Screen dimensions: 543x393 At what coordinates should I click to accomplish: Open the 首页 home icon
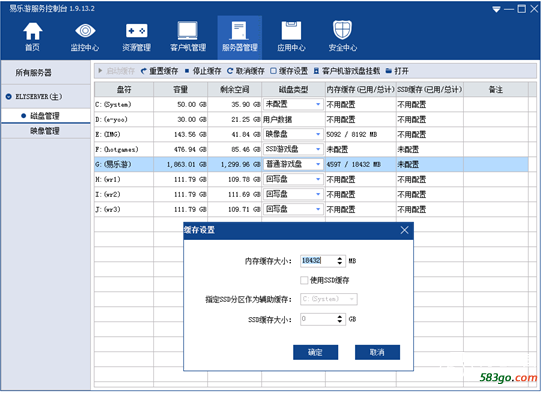pyautogui.click(x=32, y=37)
